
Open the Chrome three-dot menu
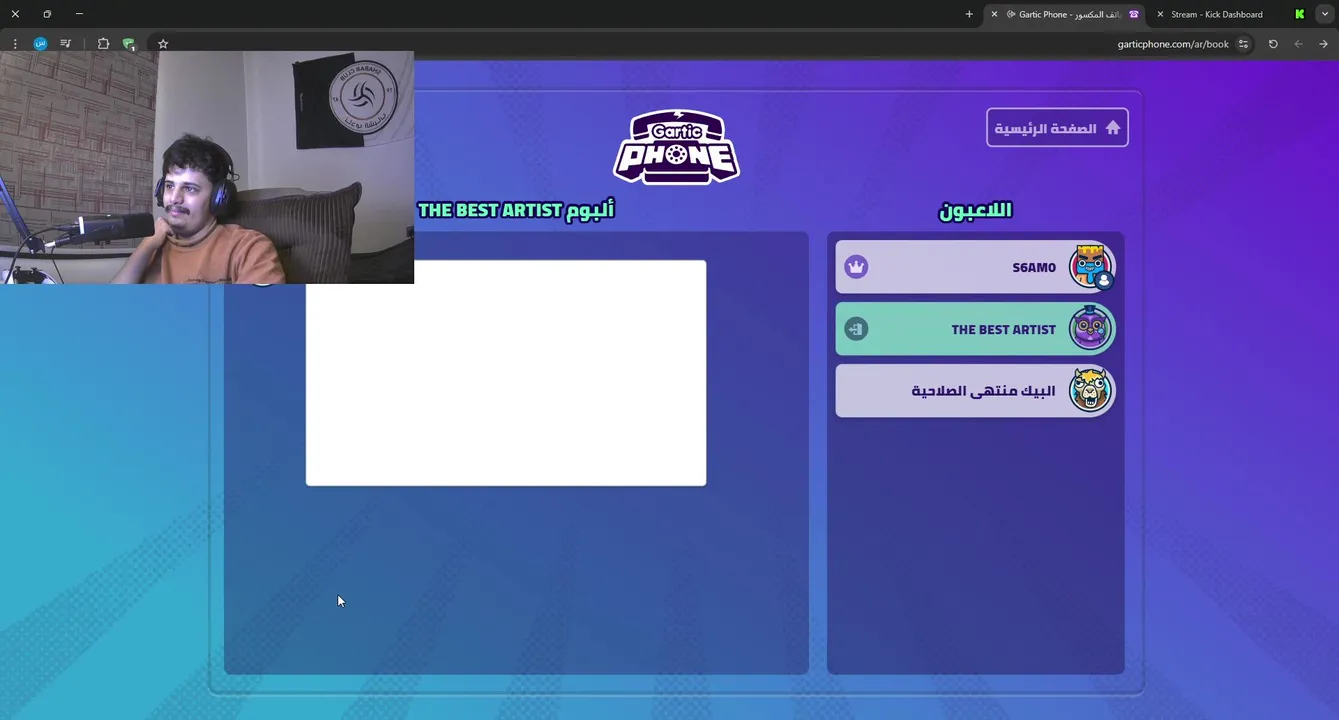tap(15, 44)
